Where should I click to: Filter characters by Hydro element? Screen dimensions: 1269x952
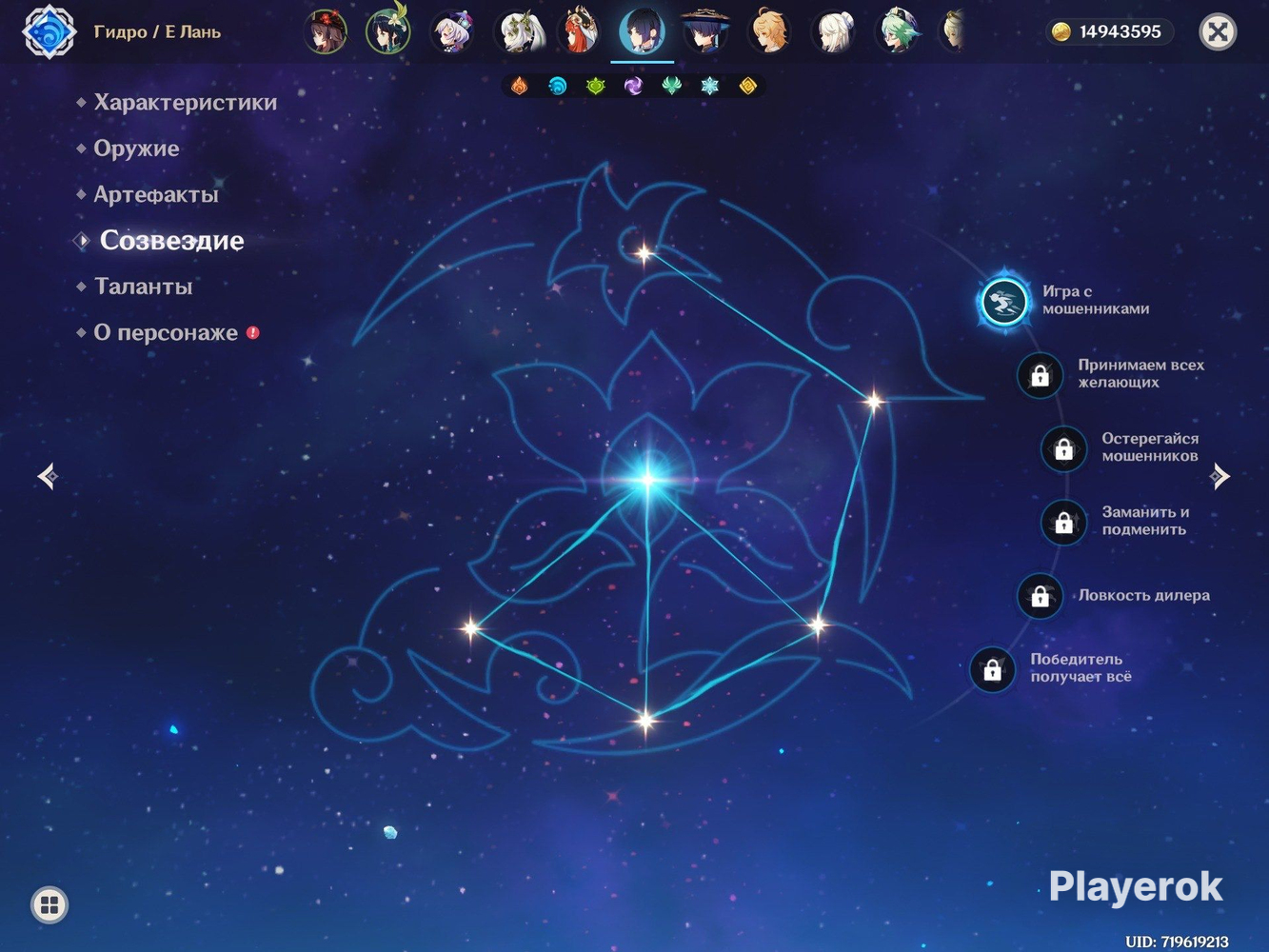coord(558,87)
